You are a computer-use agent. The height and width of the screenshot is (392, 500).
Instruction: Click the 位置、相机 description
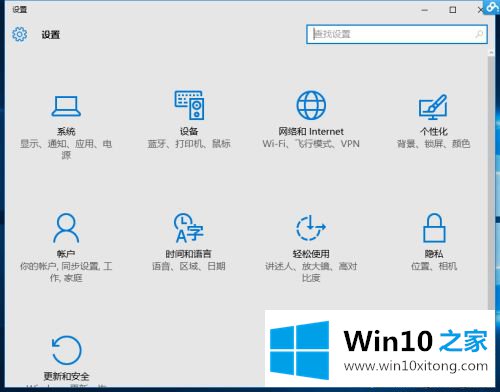(434, 266)
